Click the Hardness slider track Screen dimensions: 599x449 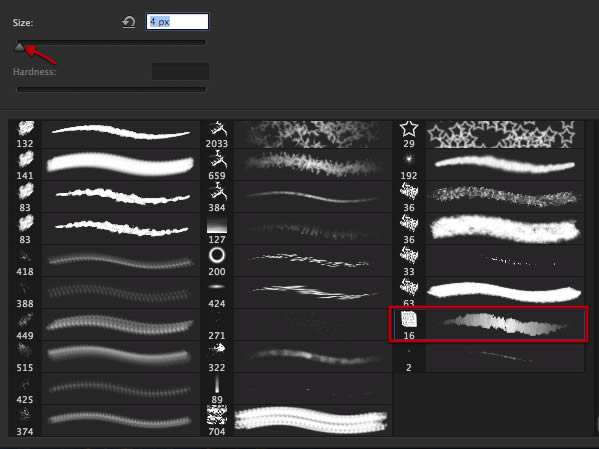112,89
